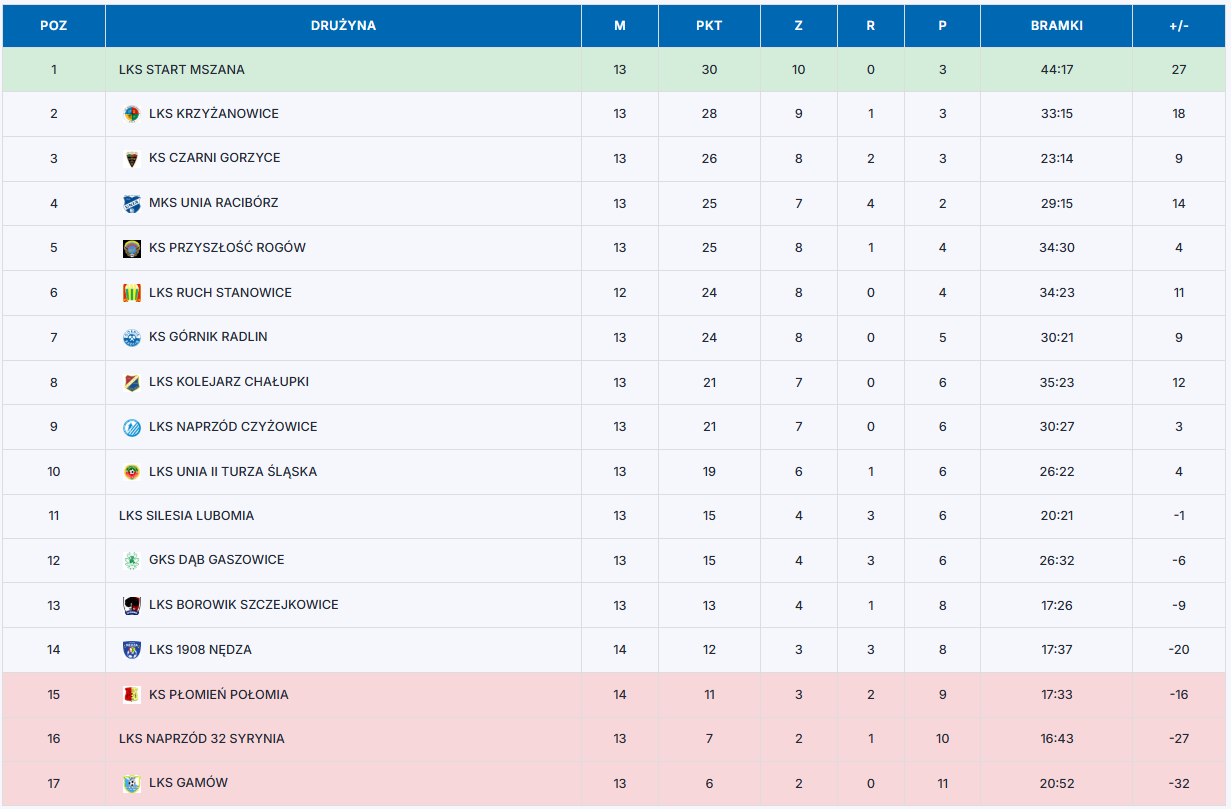Click the LKS Naprzód Czyżowice logo icon
This screenshot has width=1231, height=809.
coord(131,427)
